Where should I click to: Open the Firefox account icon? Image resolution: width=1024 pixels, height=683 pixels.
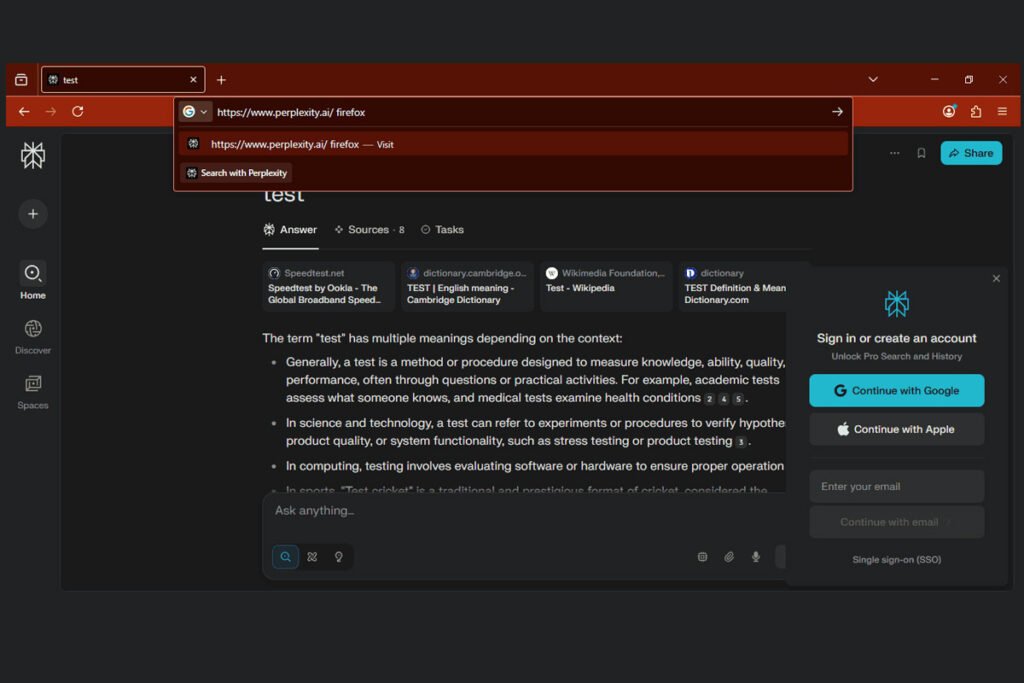[x=949, y=112]
